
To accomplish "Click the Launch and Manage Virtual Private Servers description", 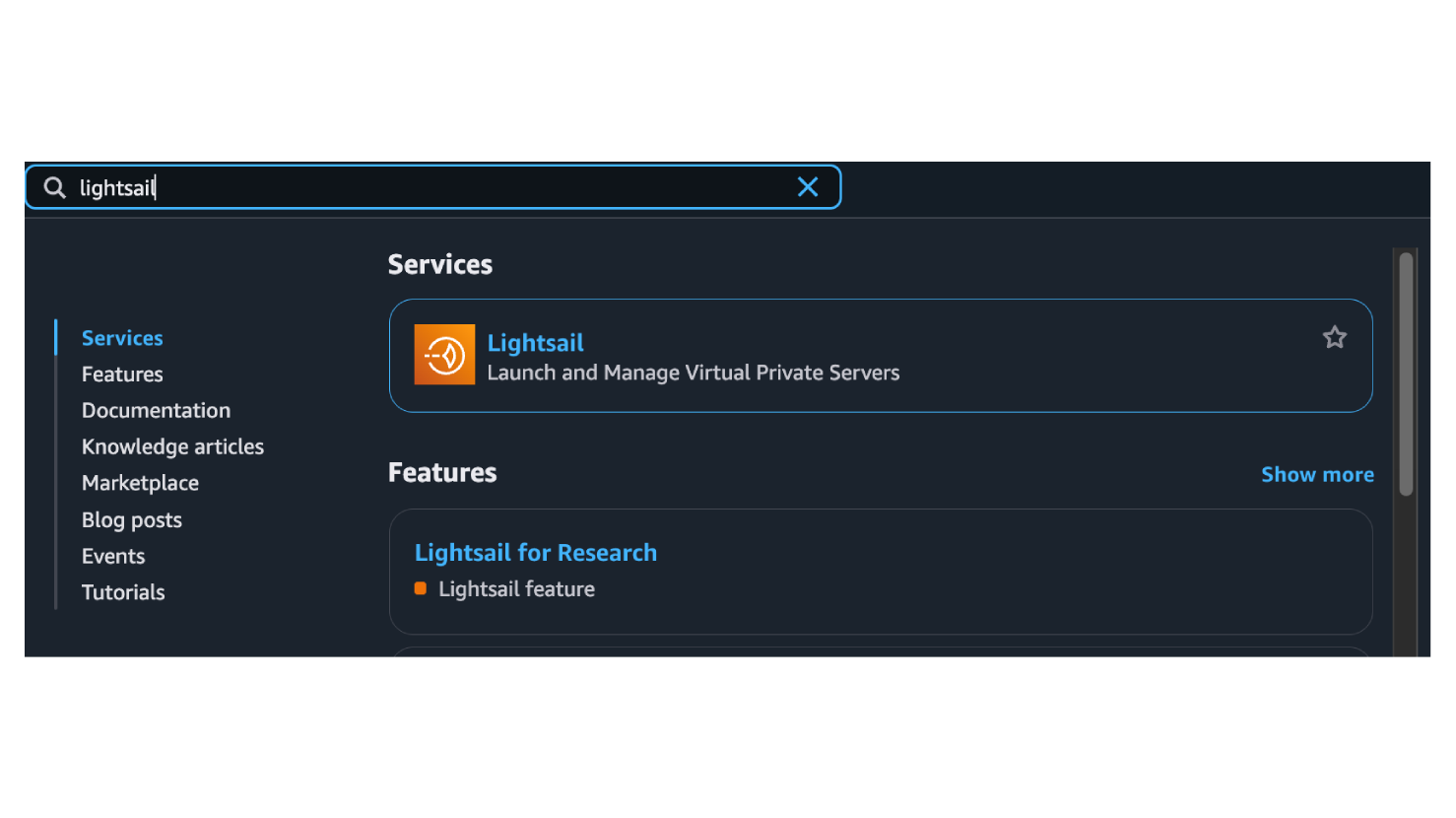I will coord(693,374).
